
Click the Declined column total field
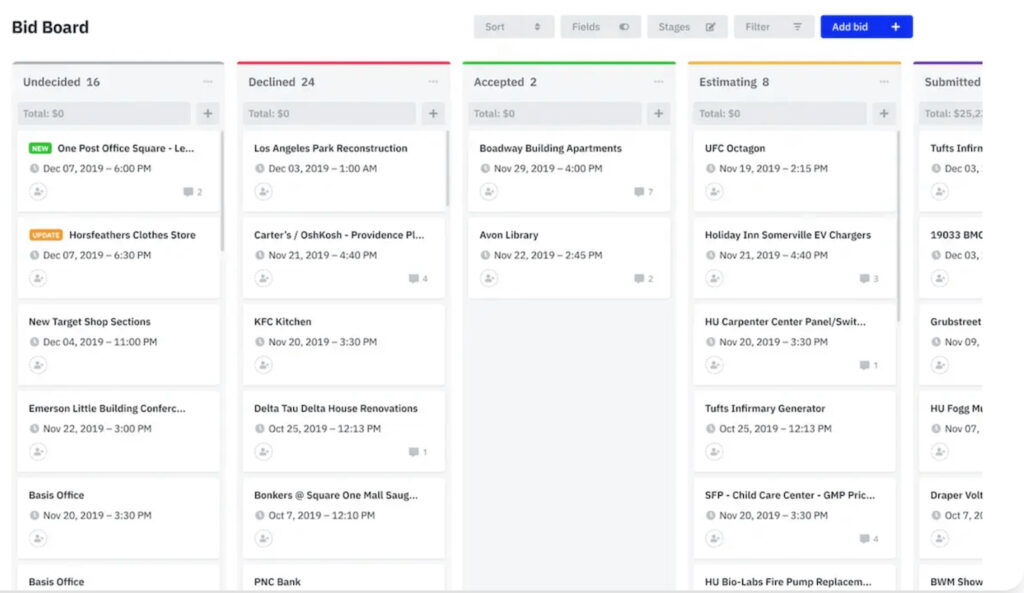pyautogui.click(x=329, y=114)
